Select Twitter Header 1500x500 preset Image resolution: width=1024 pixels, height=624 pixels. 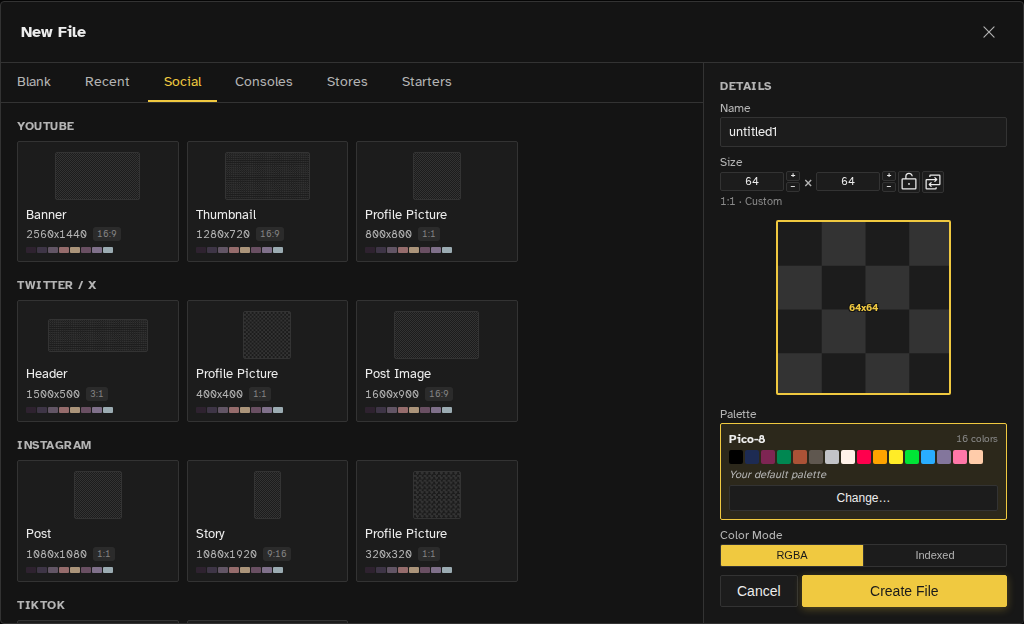pos(98,361)
